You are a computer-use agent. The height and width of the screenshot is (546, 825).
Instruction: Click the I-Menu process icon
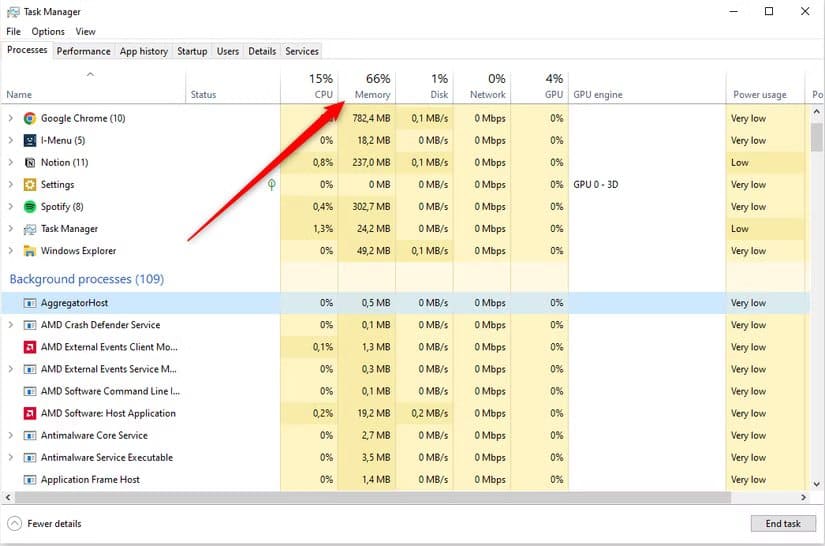click(x=29, y=141)
